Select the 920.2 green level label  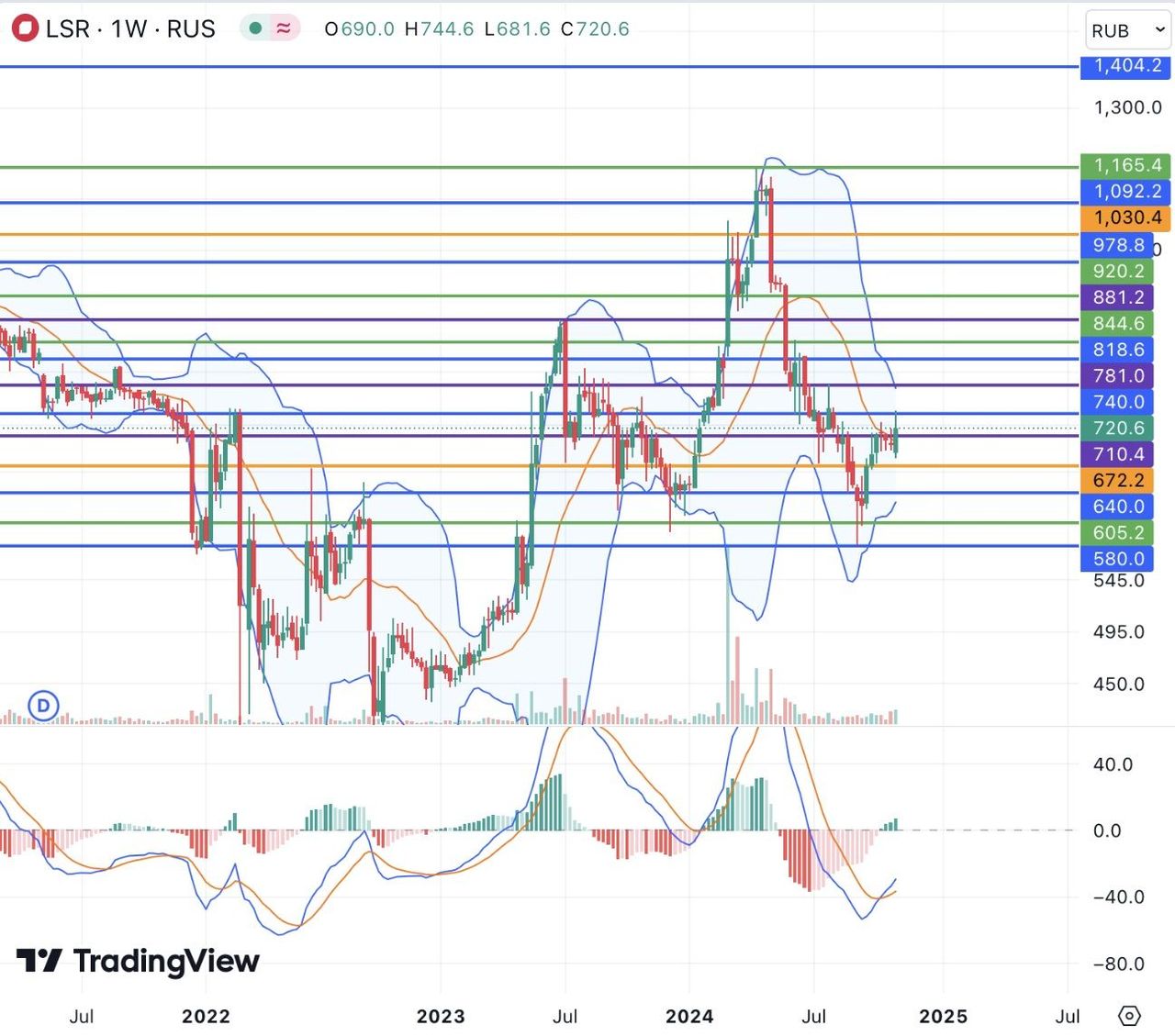1117,271
